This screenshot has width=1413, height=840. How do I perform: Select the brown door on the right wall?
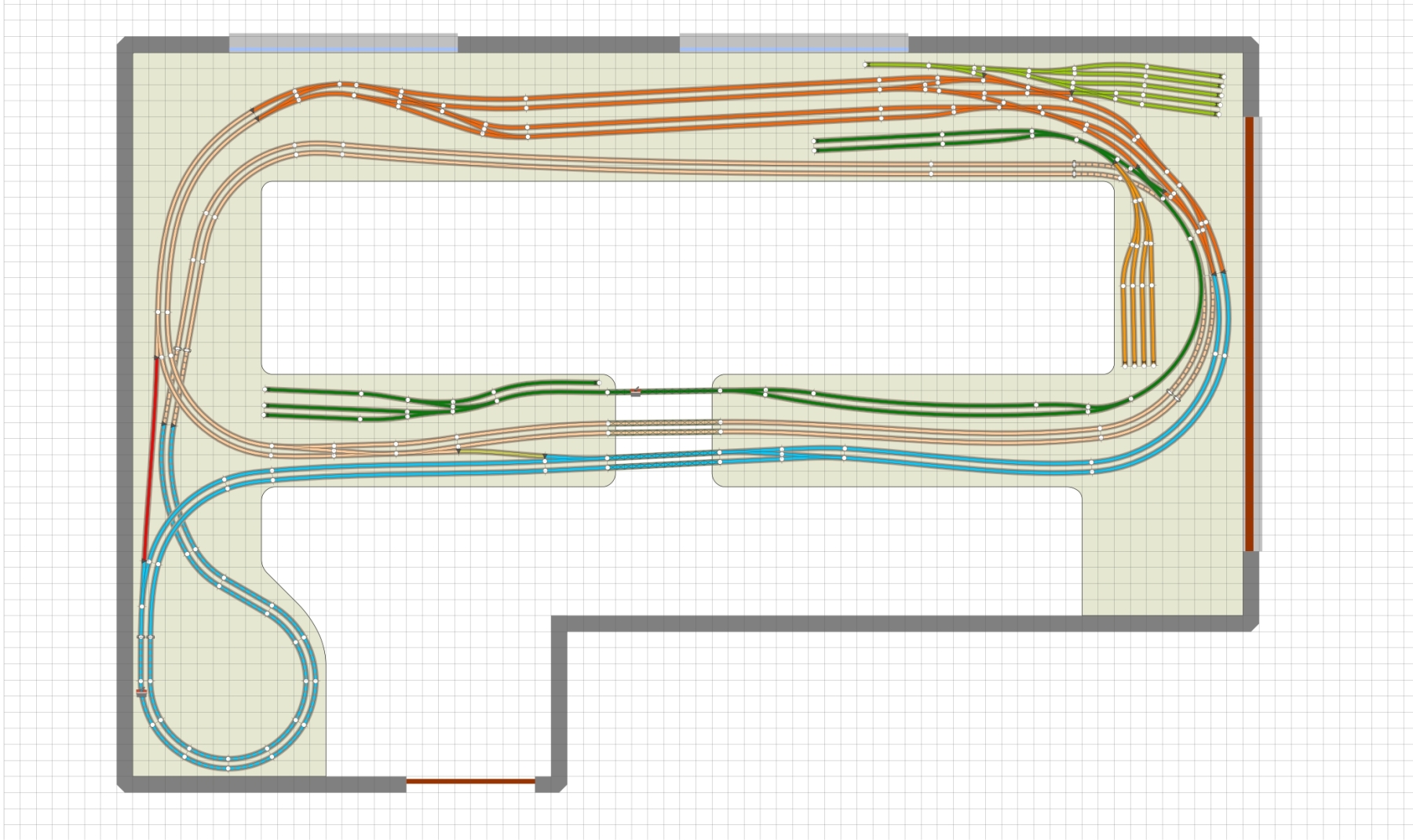(x=1249, y=334)
